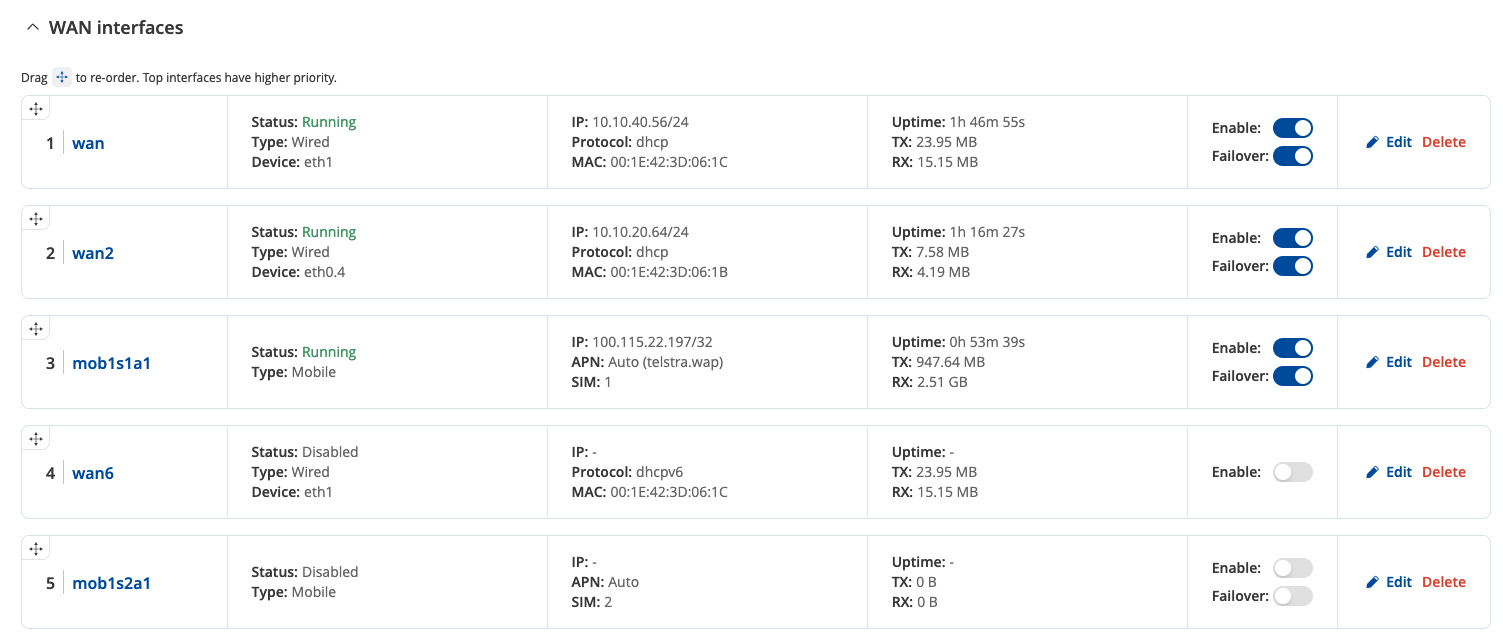Image resolution: width=1503 pixels, height=642 pixels.
Task: Edit the wan2 interface
Action: [1398, 252]
